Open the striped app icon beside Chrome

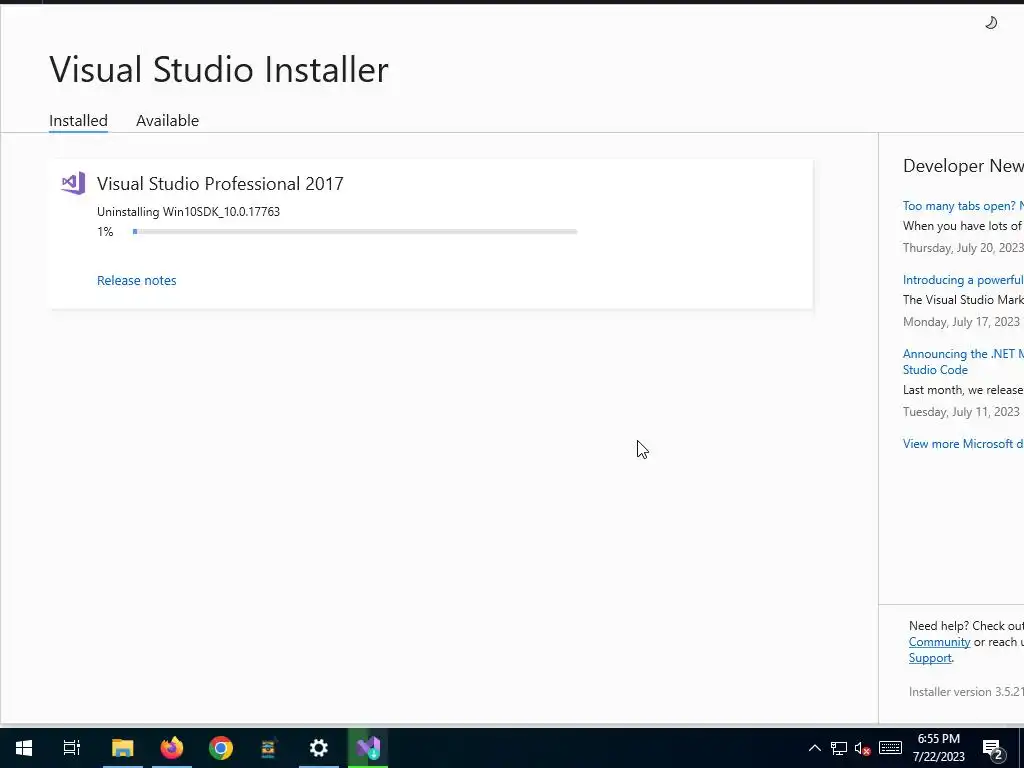[x=269, y=748]
